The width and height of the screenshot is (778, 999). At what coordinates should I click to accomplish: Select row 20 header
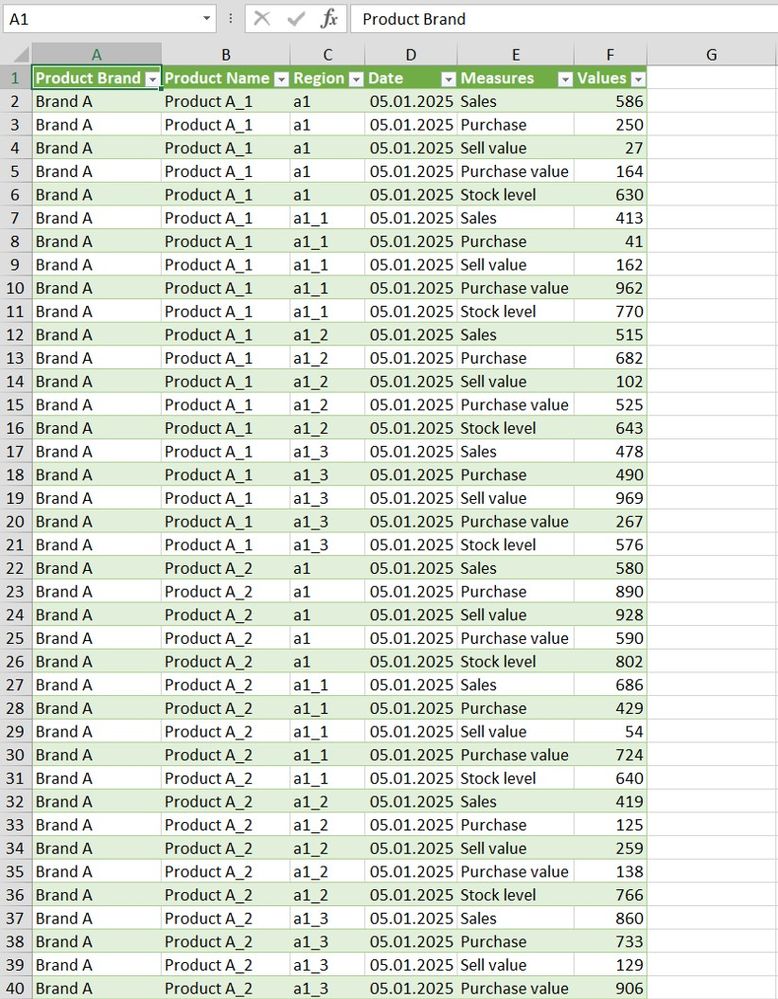tap(15, 522)
